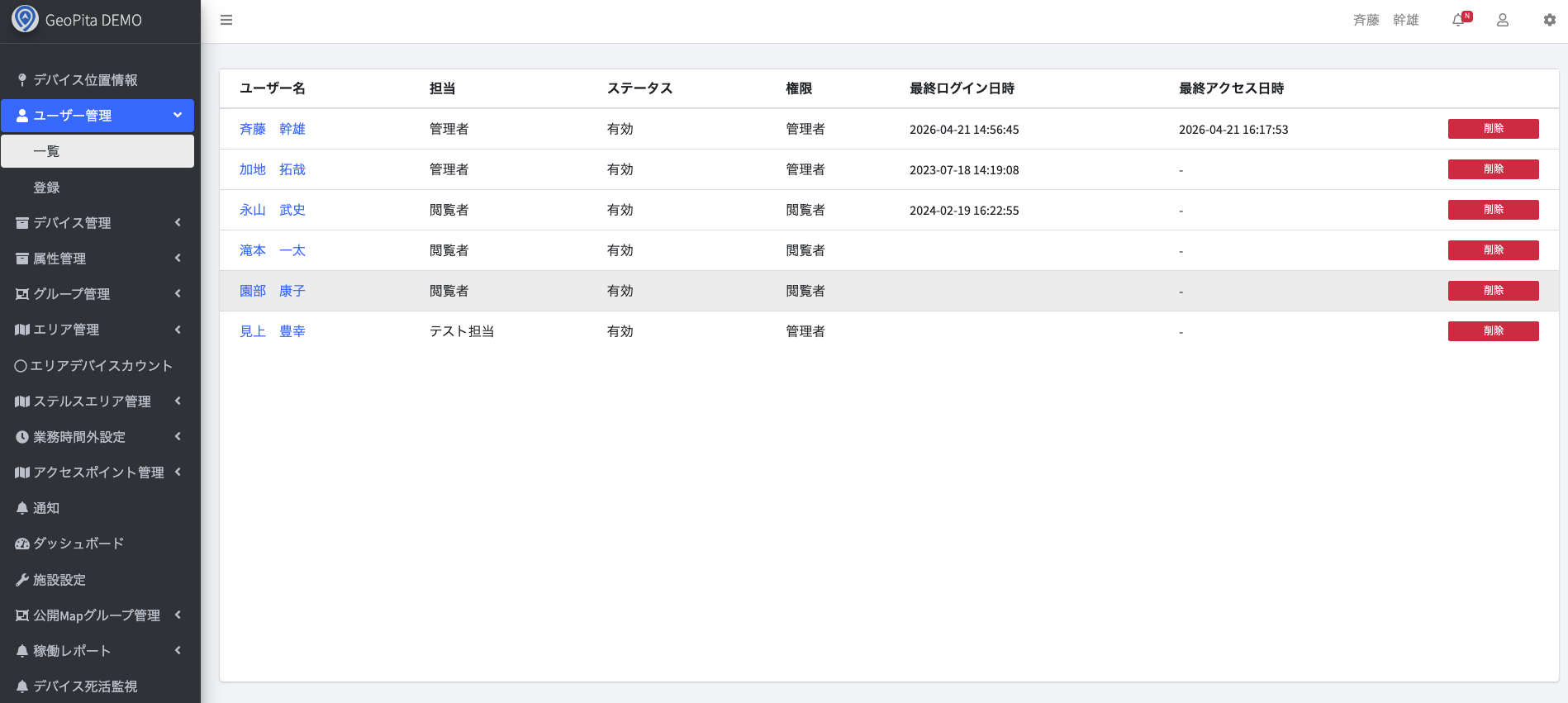This screenshot has width=1568, height=703.
Task: Click the hamburger menu icon to collapse sidebar
Action: click(x=226, y=20)
